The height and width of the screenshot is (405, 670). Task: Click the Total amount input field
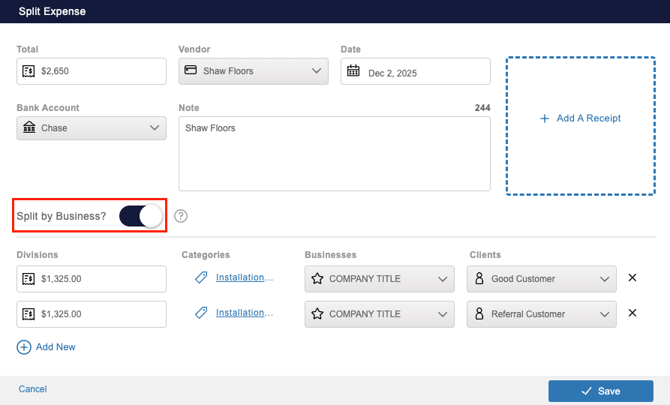click(x=100, y=72)
